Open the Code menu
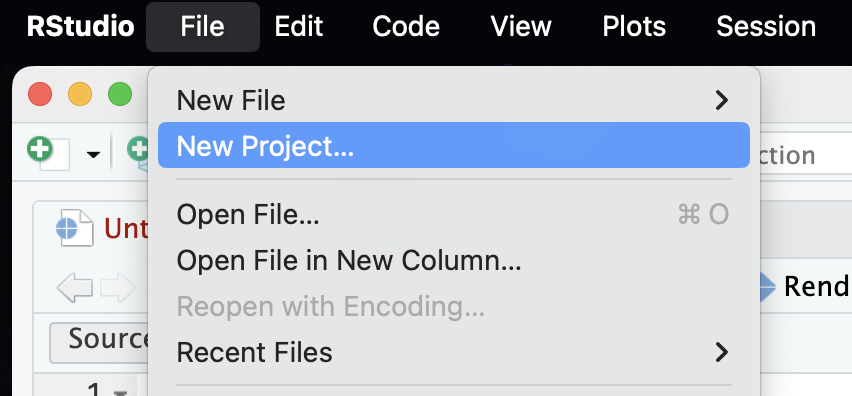Viewport: 852px width, 396px height. coord(406,26)
